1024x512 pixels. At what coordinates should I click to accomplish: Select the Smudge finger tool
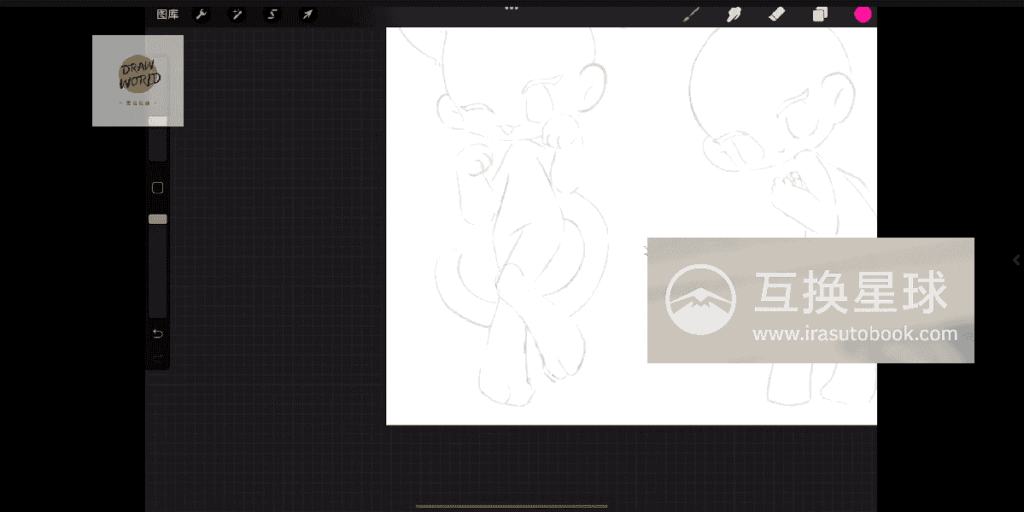[733, 15]
